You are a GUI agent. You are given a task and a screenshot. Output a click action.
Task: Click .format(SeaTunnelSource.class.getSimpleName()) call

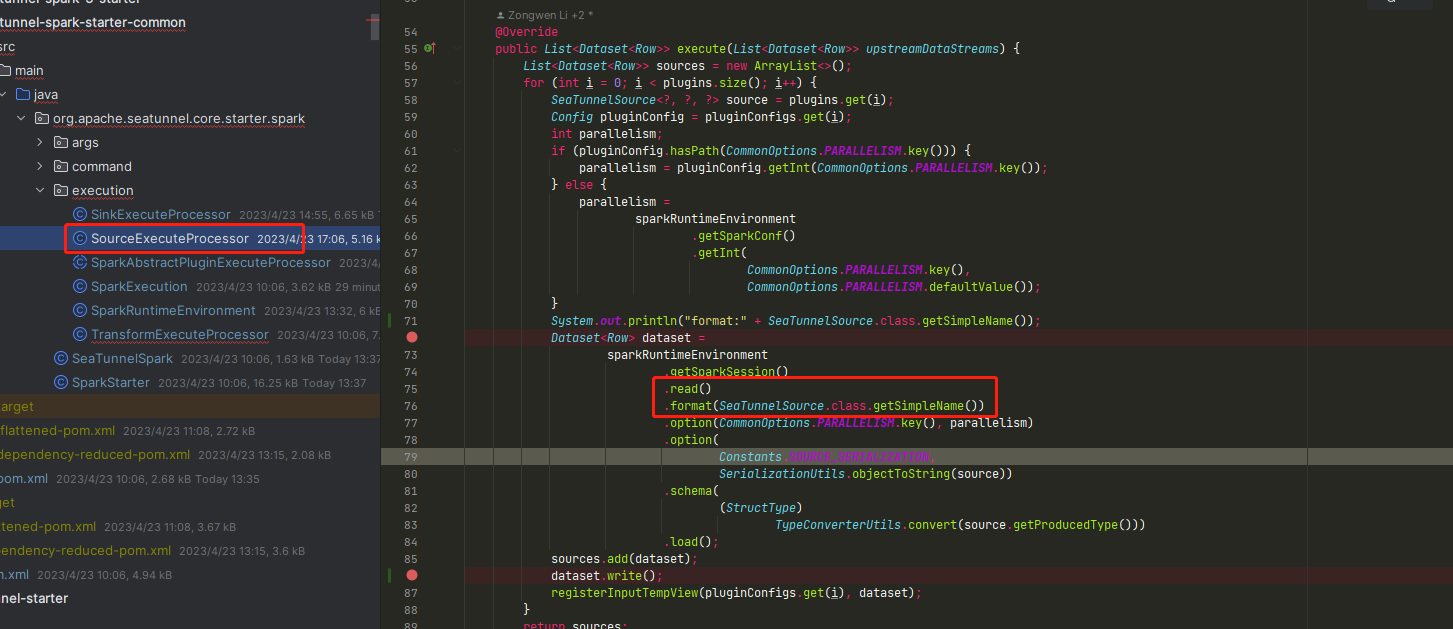825,406
